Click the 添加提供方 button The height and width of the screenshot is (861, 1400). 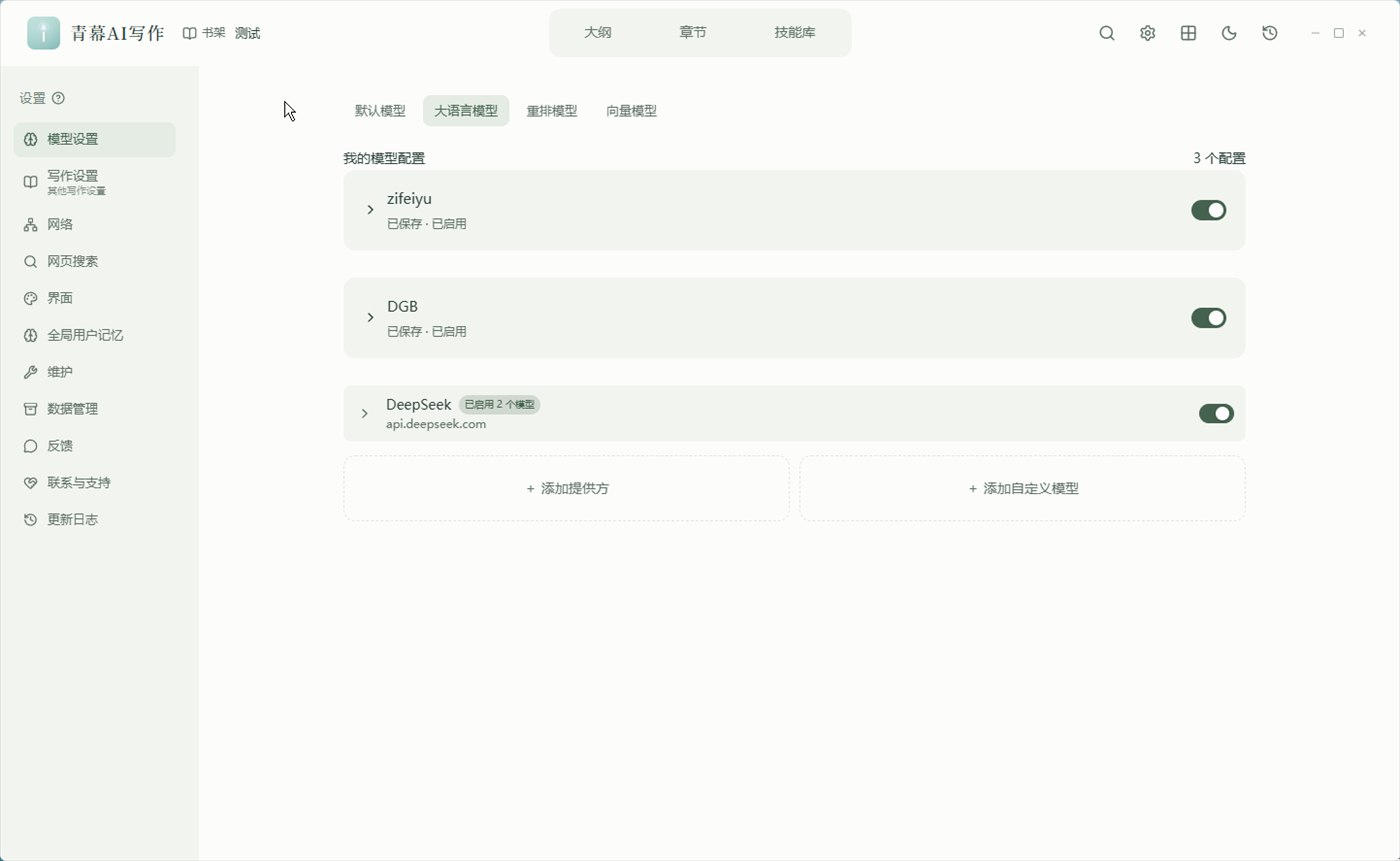click(x=567, y=488)
